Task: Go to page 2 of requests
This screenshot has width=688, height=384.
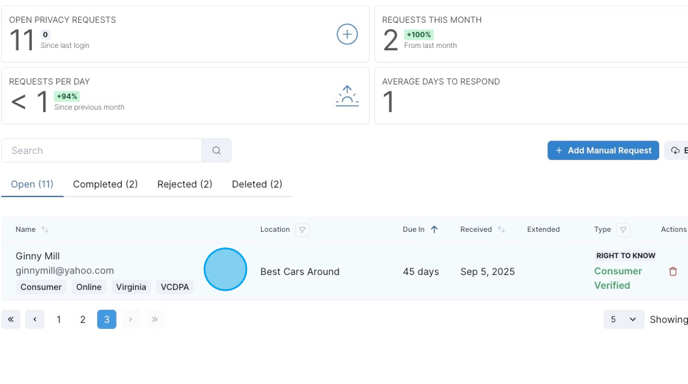Action: tap(82, 319)
